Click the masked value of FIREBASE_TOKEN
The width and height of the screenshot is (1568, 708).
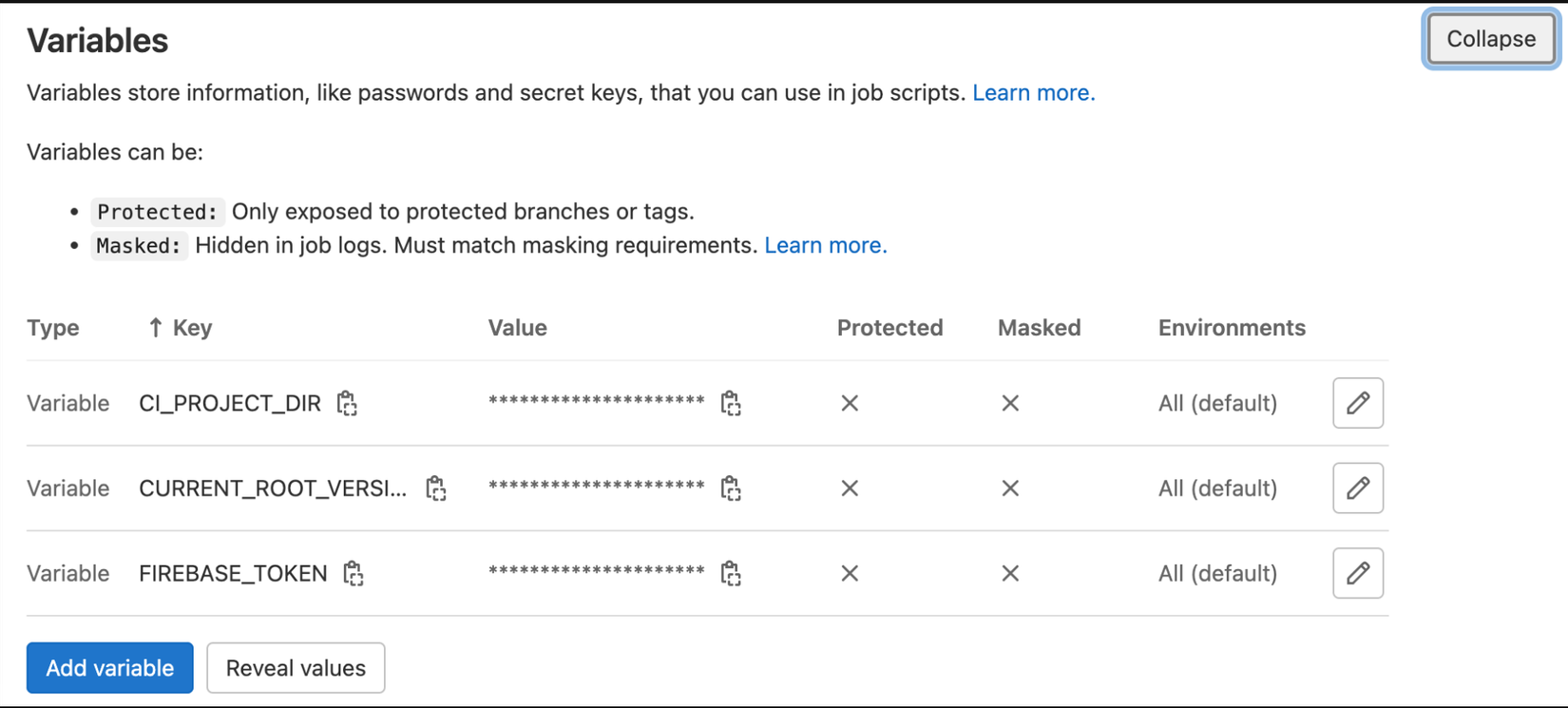click(596, 572)
